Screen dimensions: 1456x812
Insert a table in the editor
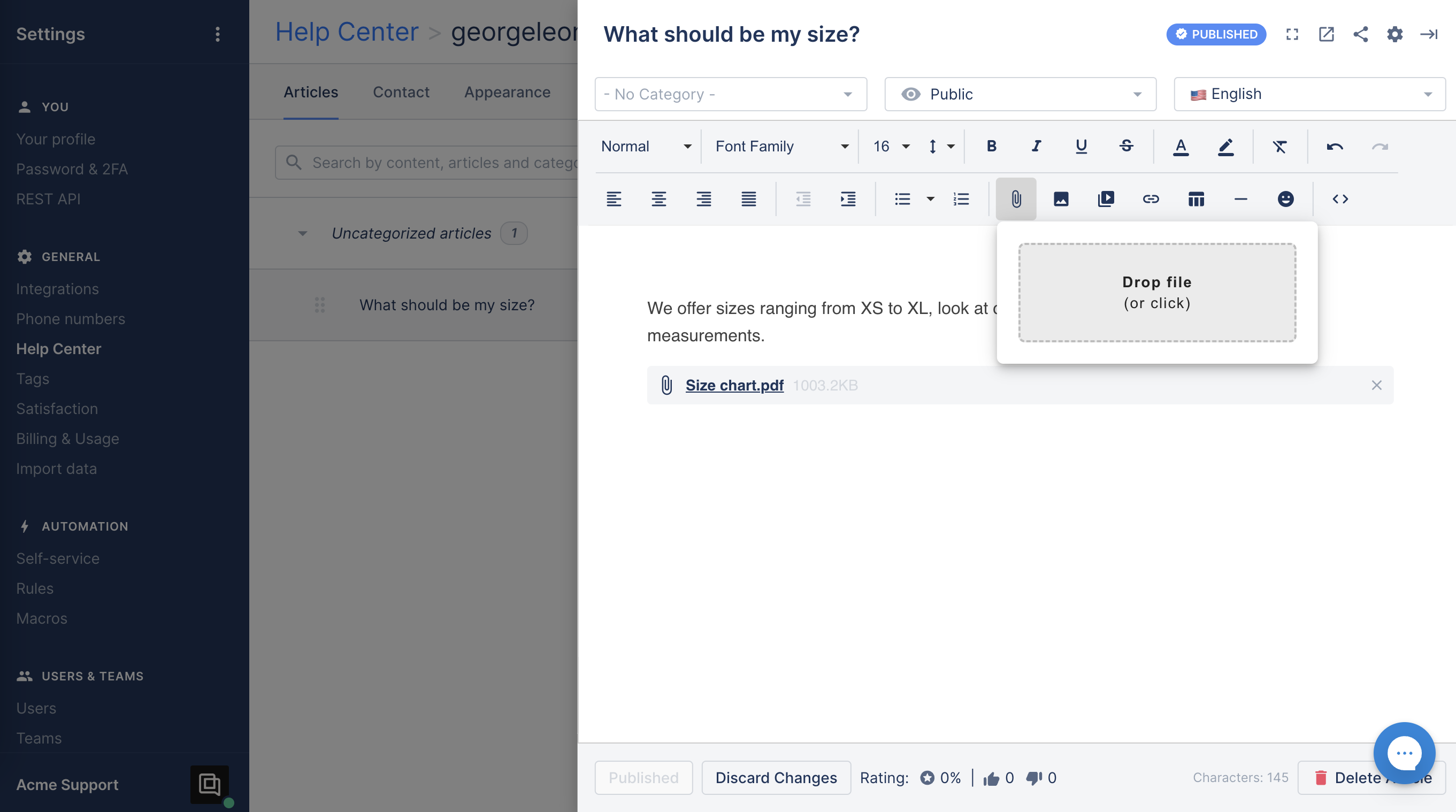(1196, 199)
